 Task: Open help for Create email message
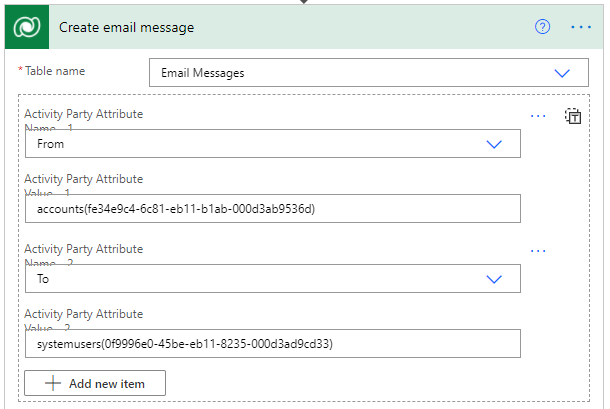tap(542, 27)
